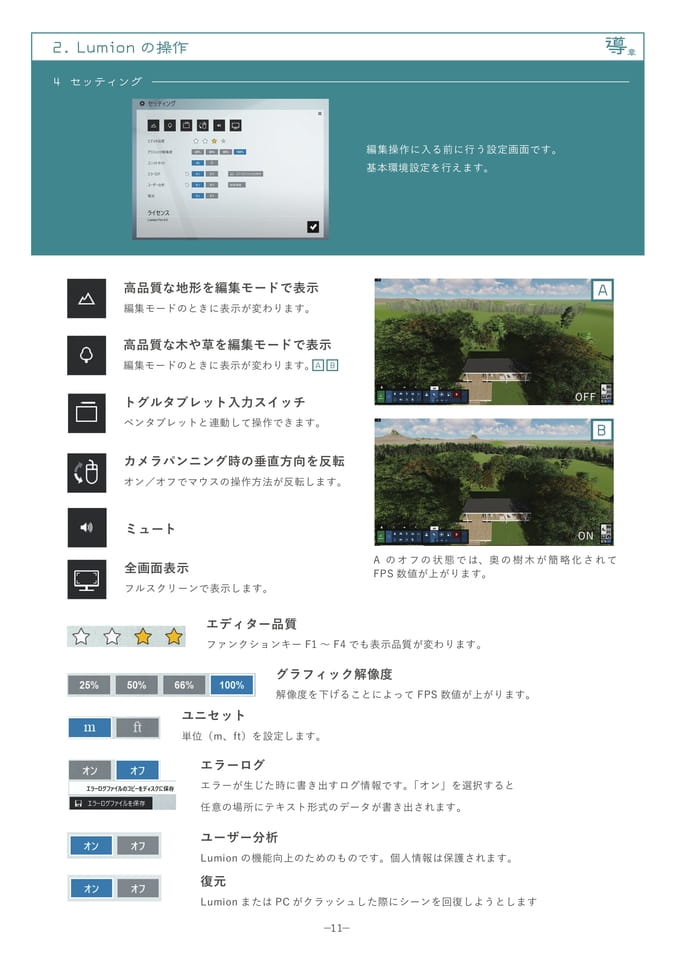The image size is (678, 960).
Task: Turn エラーログ on with its large オン button
Action: click(90, 770)
